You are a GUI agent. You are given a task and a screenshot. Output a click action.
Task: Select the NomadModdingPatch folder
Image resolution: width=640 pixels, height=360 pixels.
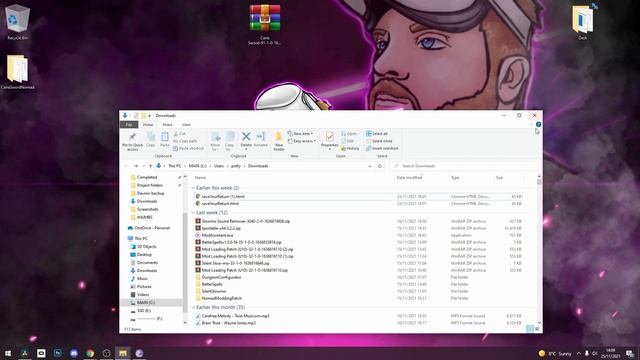222,298
